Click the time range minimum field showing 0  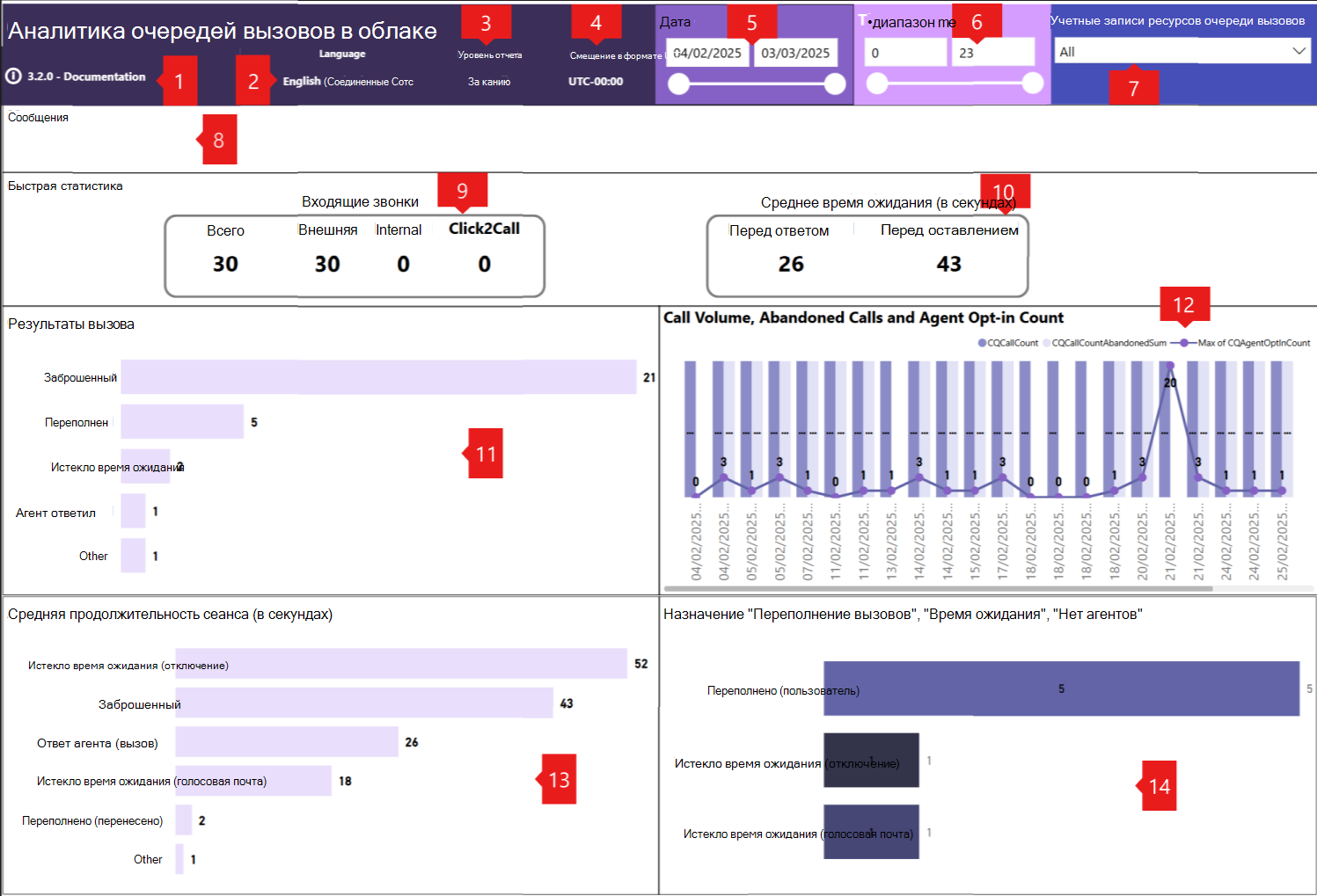click(x=905, y=53)
